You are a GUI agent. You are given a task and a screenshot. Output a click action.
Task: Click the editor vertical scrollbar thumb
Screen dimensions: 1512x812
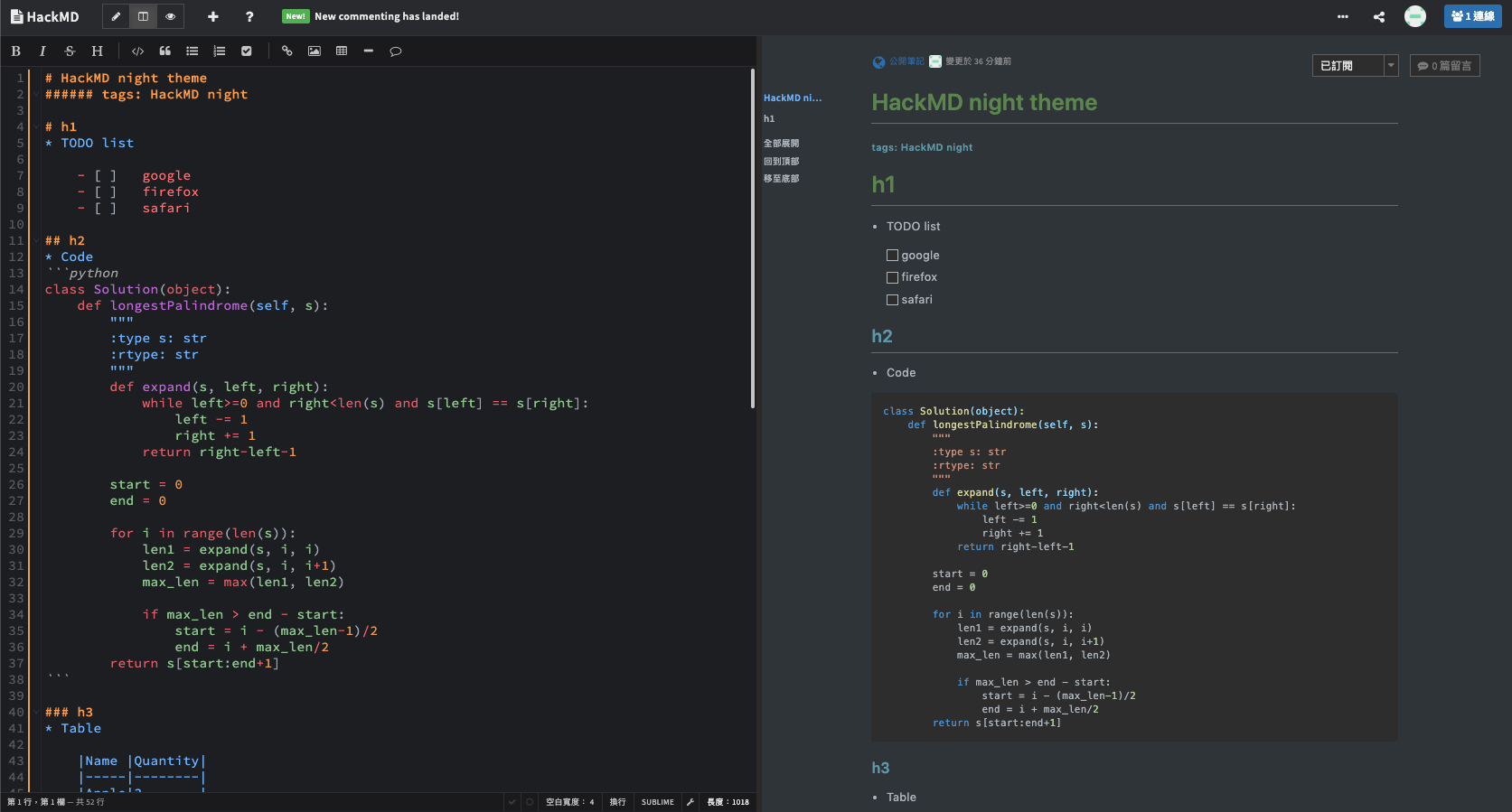pyautogui.click(x=752, y=238)
